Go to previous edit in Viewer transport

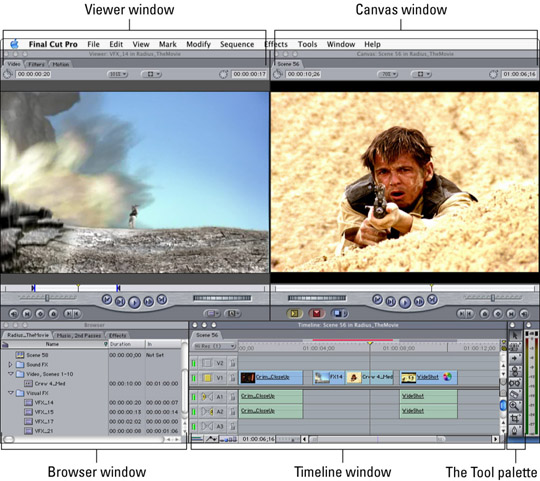(107, 300)
